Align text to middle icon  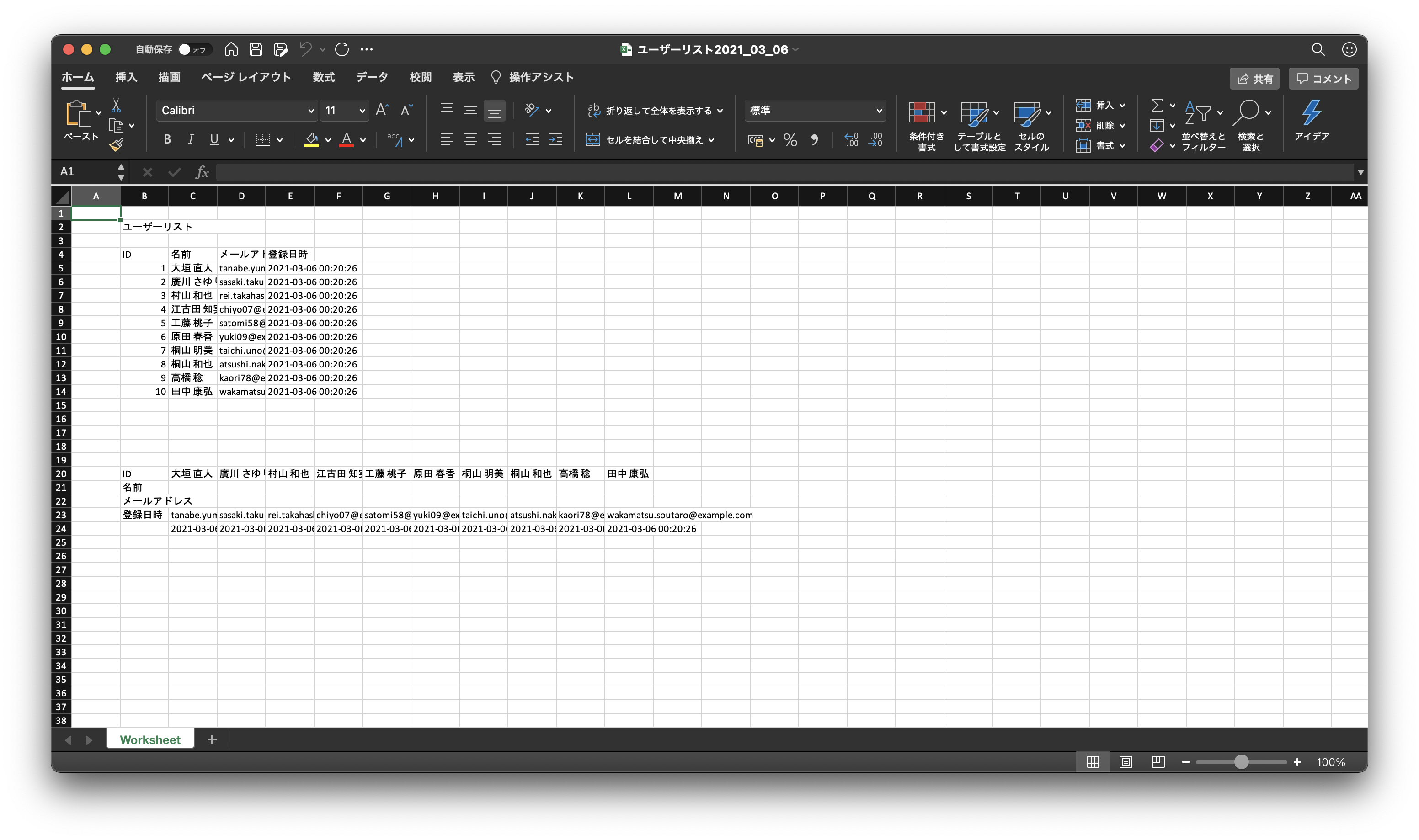click(471, 111)
